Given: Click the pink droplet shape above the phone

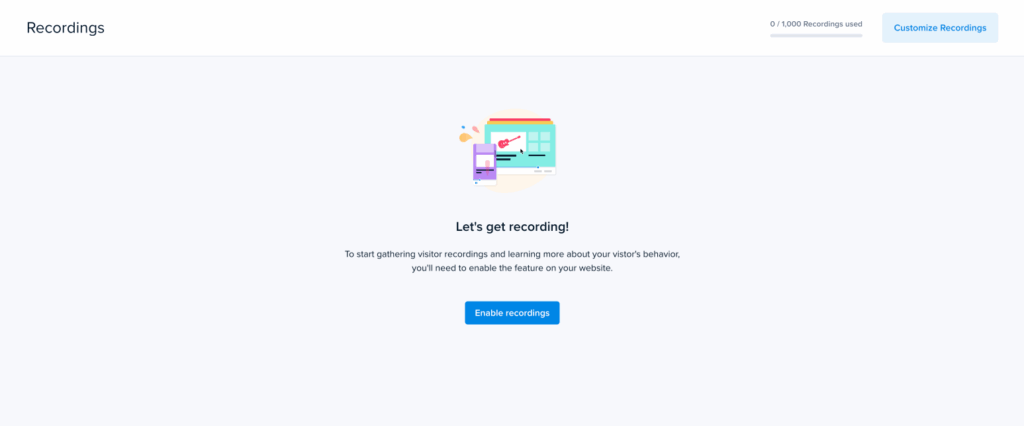Looking at the screenshot, I should (475, 129).
